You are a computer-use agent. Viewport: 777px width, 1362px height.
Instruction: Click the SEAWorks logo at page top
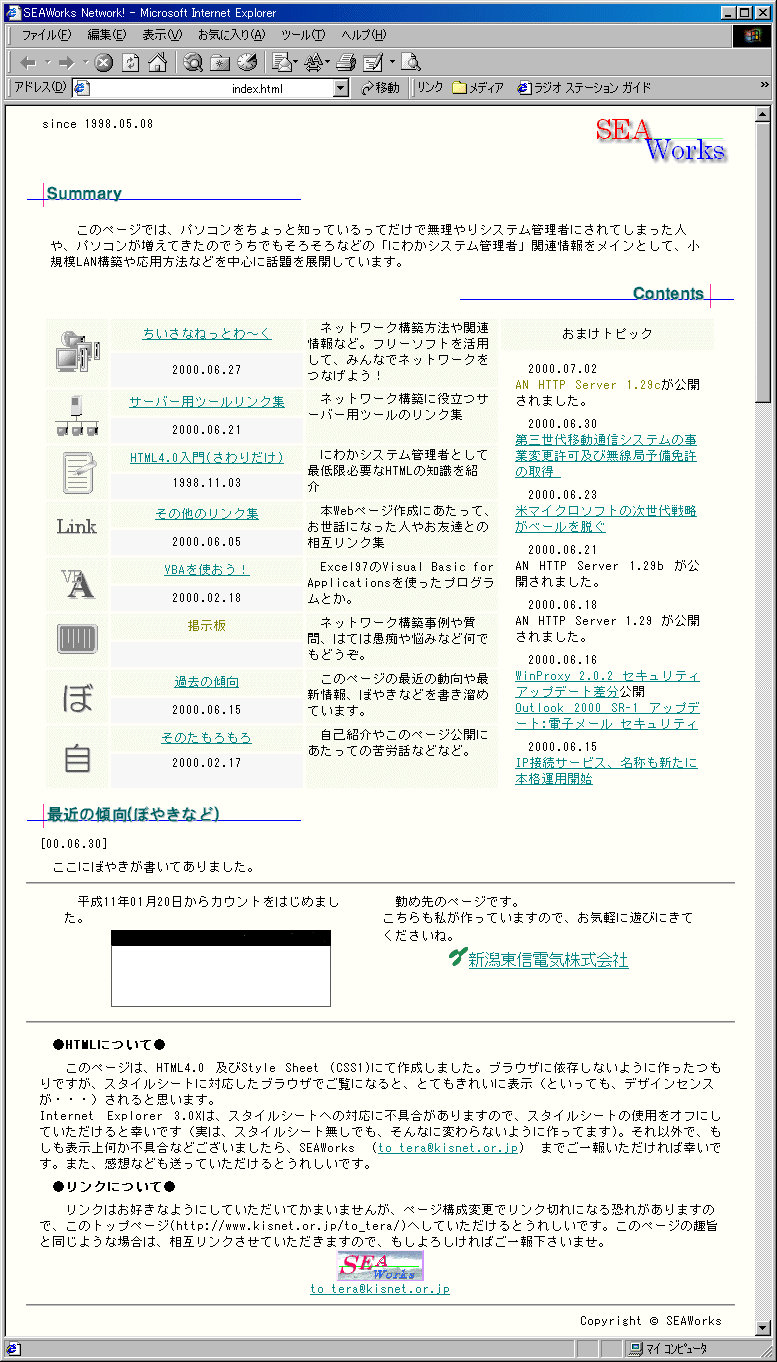pyautogui.click(x=660, y=141)
